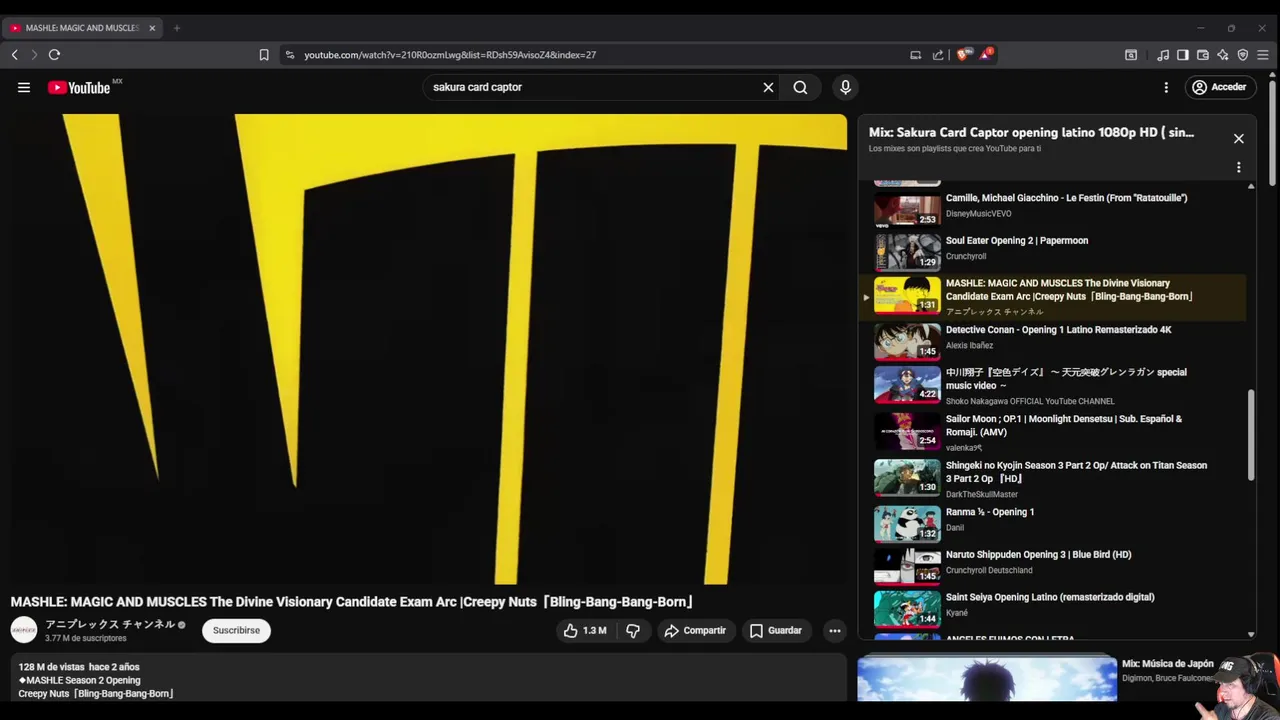
Task: Open the channel avatar next to アニプレックス チャンネル
Action: click(24, 630)
